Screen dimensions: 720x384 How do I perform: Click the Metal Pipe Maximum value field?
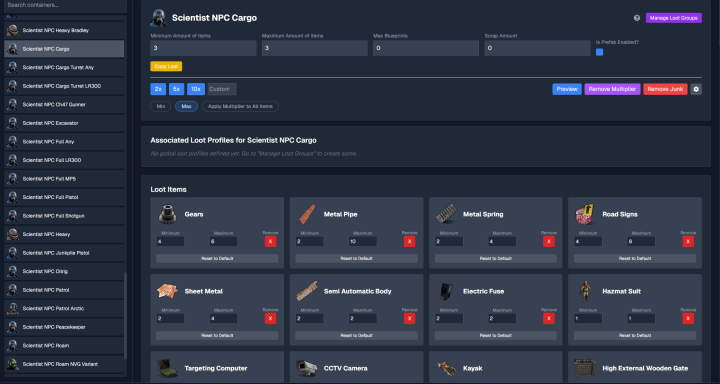[362, 242]
